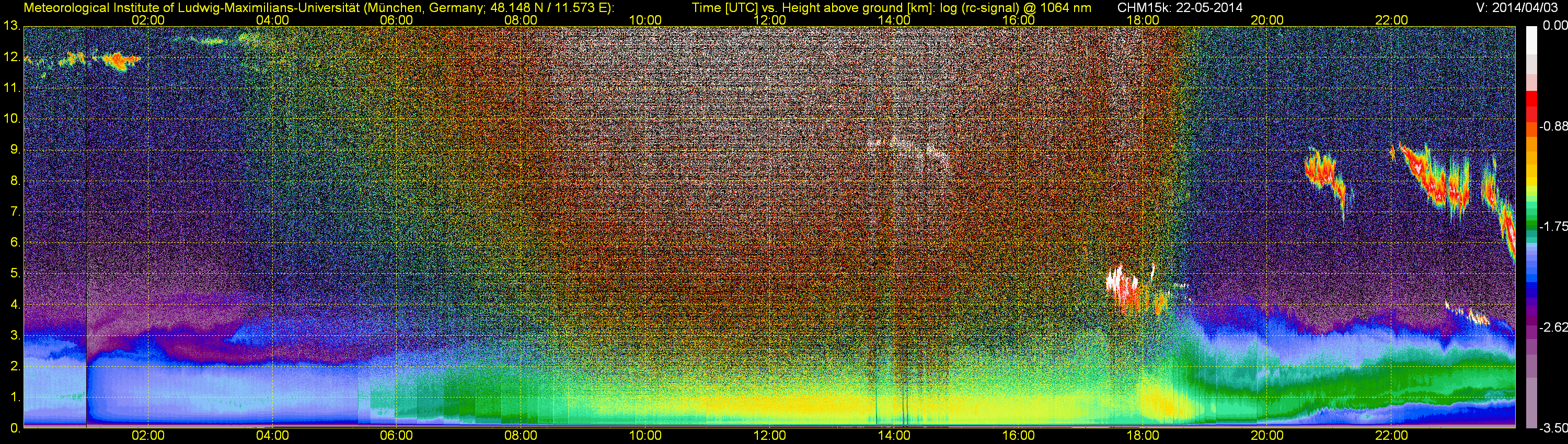Viewport: 1568px width, 444px height.
Task: Click the 3. height axis label
Action: [x=15, y=335]
